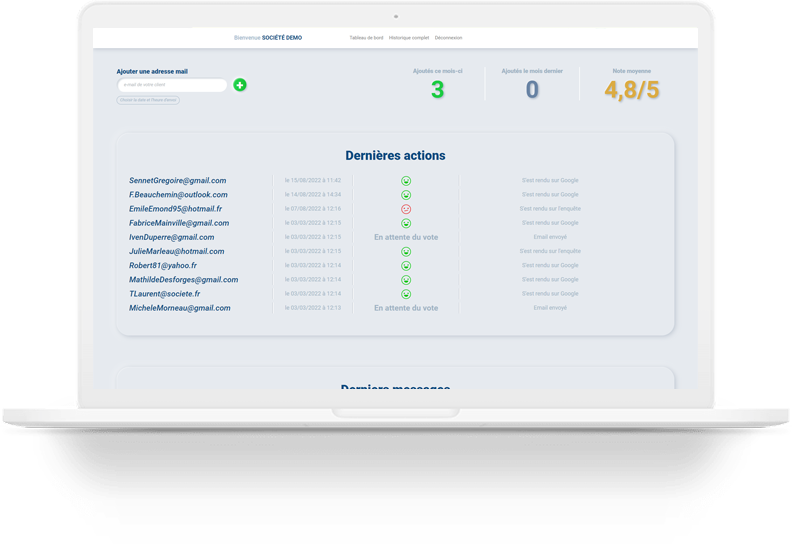
Task: Click the green smiley for TLaurent@societe.fr
Action: 406,294
